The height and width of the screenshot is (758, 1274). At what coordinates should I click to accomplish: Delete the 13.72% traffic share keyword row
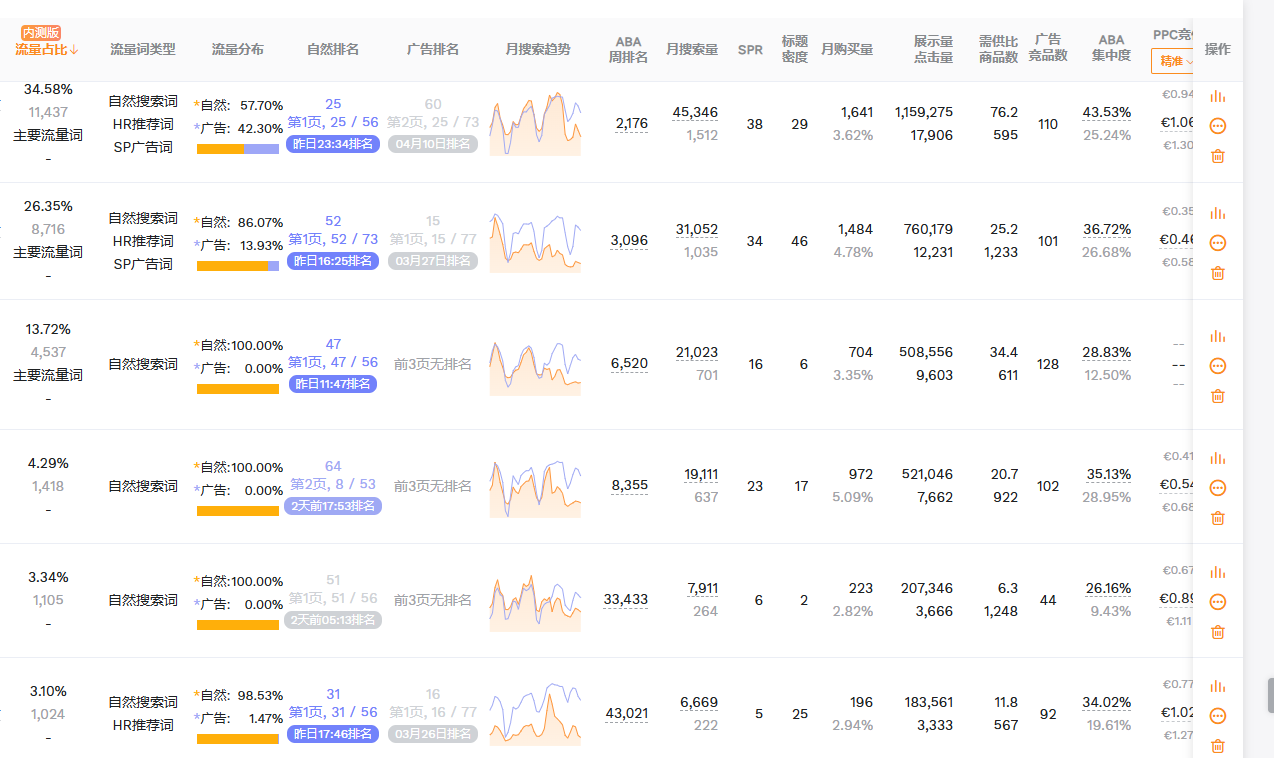click(x=1217, y=396)
